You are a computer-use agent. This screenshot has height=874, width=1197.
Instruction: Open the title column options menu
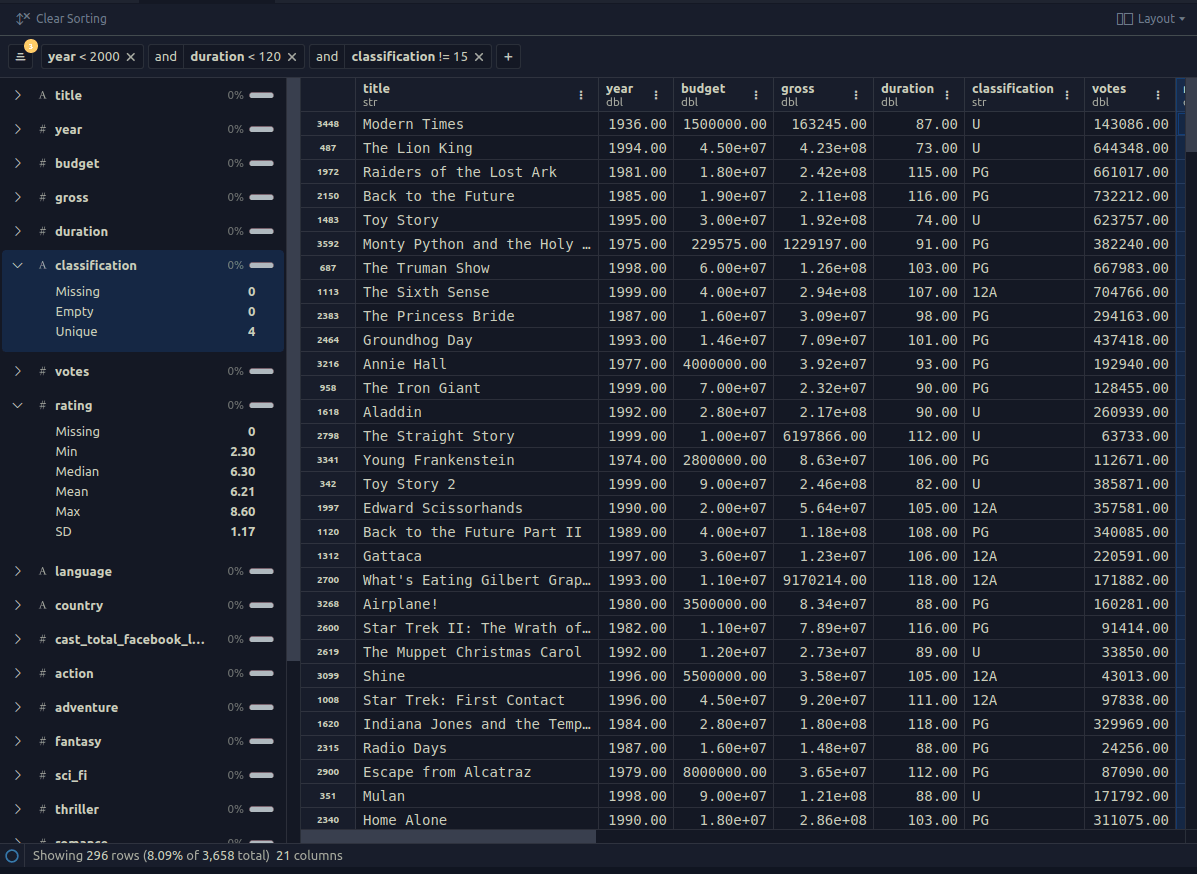coord(581,95)
